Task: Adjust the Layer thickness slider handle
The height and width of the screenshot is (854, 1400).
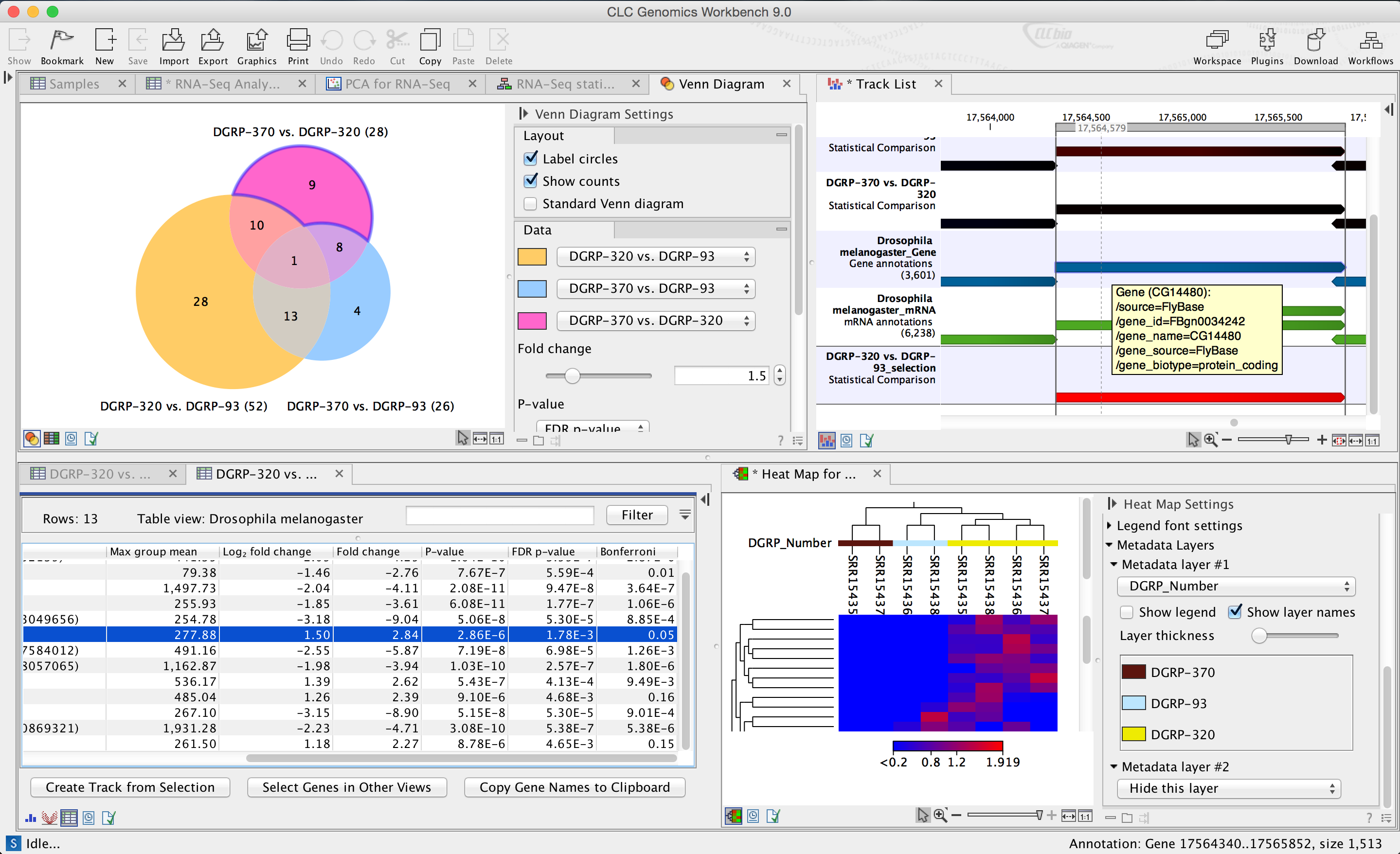Action: click(1259, 635)
